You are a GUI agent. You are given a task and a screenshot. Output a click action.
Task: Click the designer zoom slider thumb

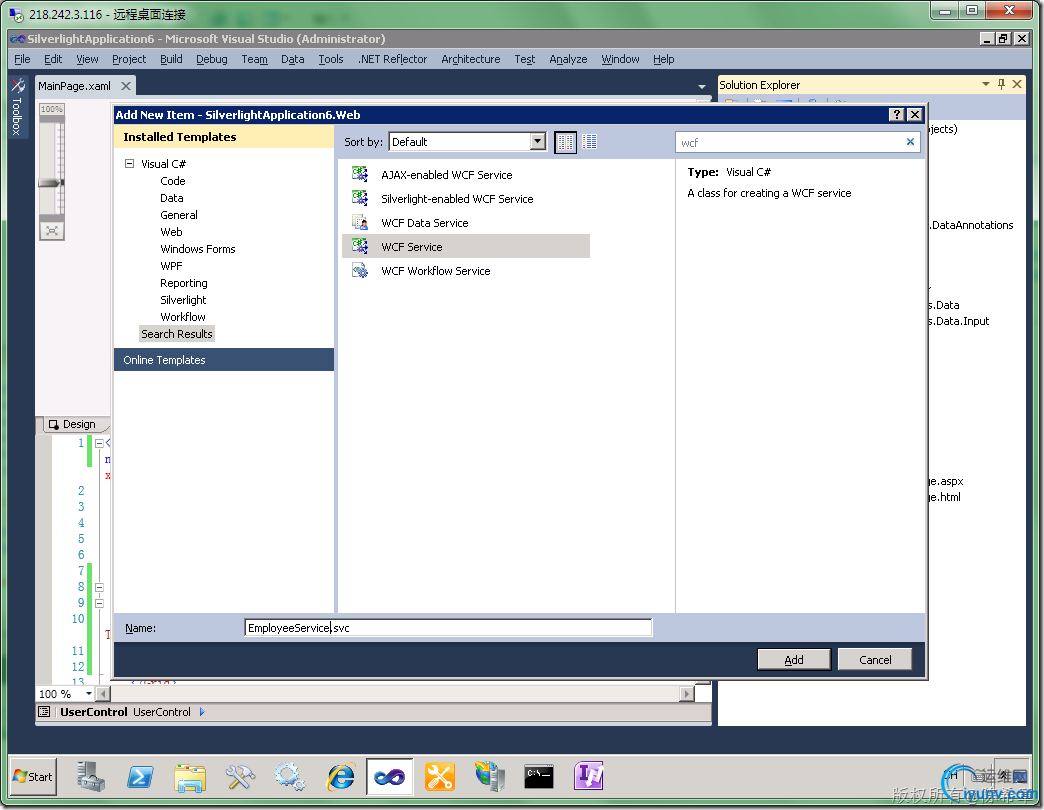point(51,182)
